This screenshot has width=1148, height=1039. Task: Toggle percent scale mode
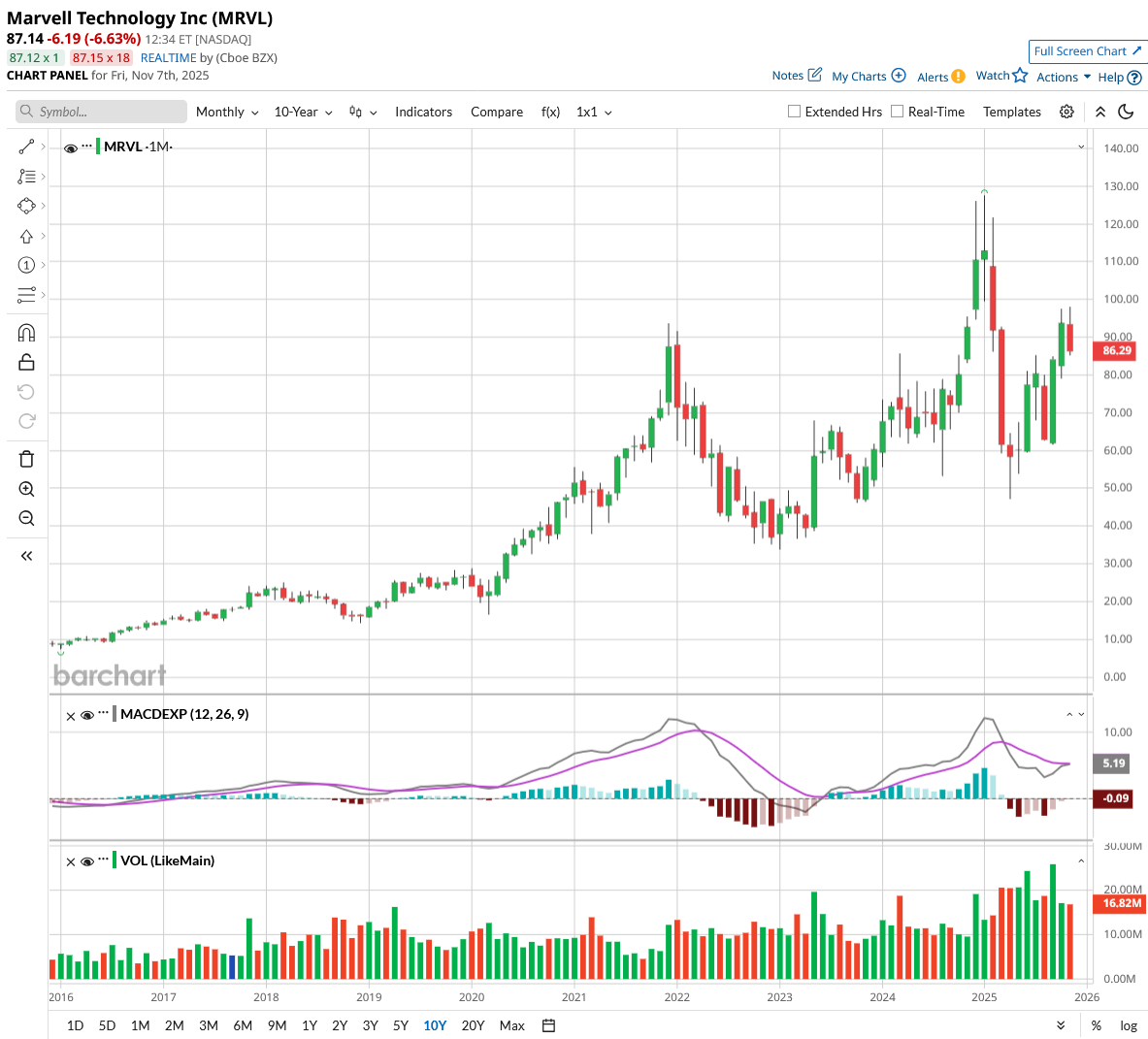[1096, 1025]
